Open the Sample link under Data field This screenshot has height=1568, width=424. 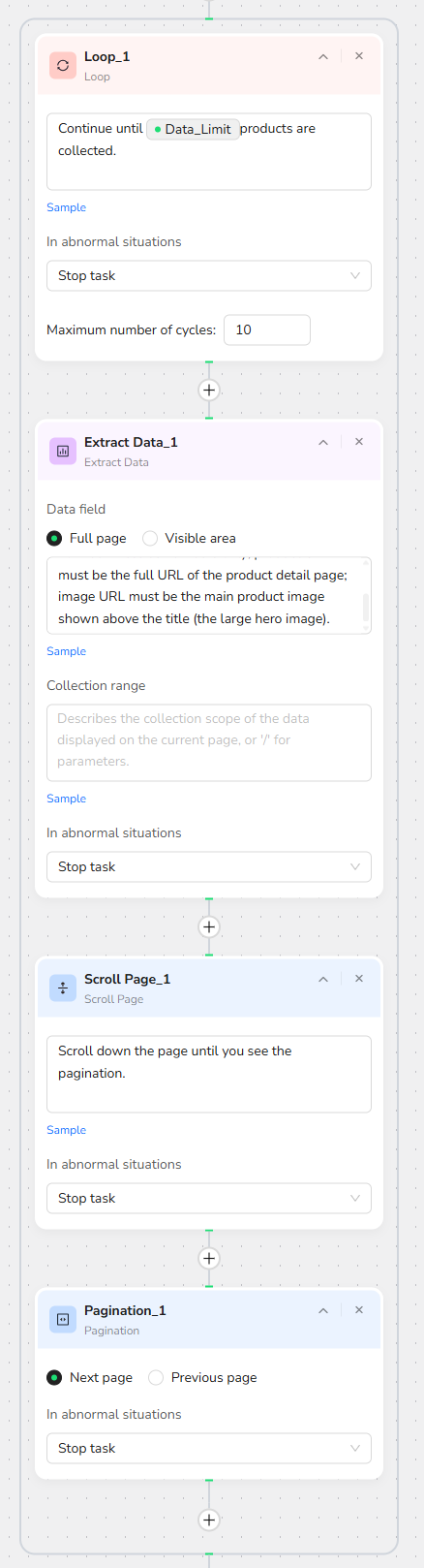(66, 651)
